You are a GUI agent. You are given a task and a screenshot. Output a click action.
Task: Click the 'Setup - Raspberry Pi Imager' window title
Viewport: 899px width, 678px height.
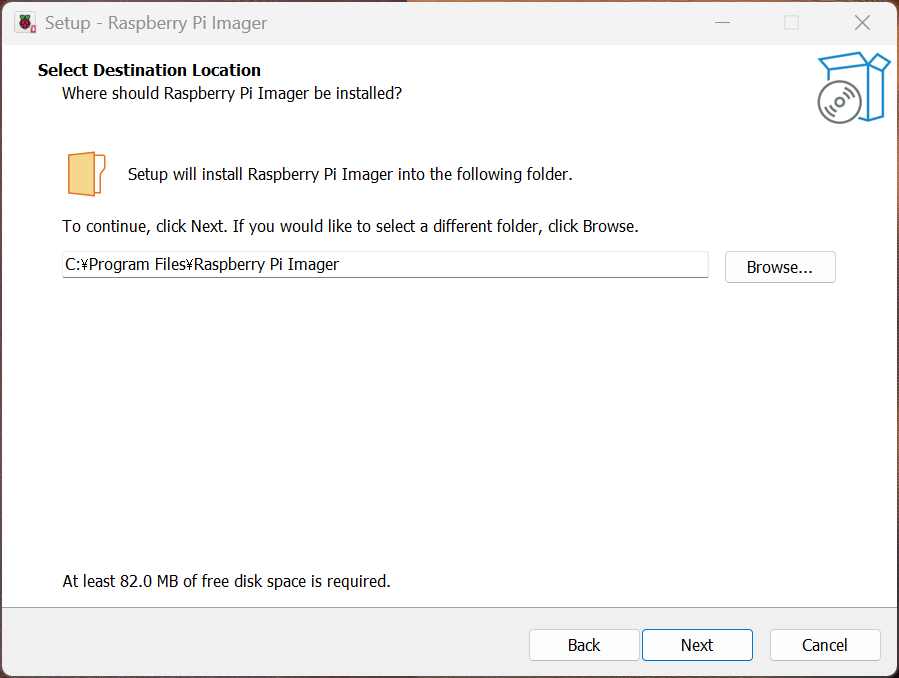156,23
